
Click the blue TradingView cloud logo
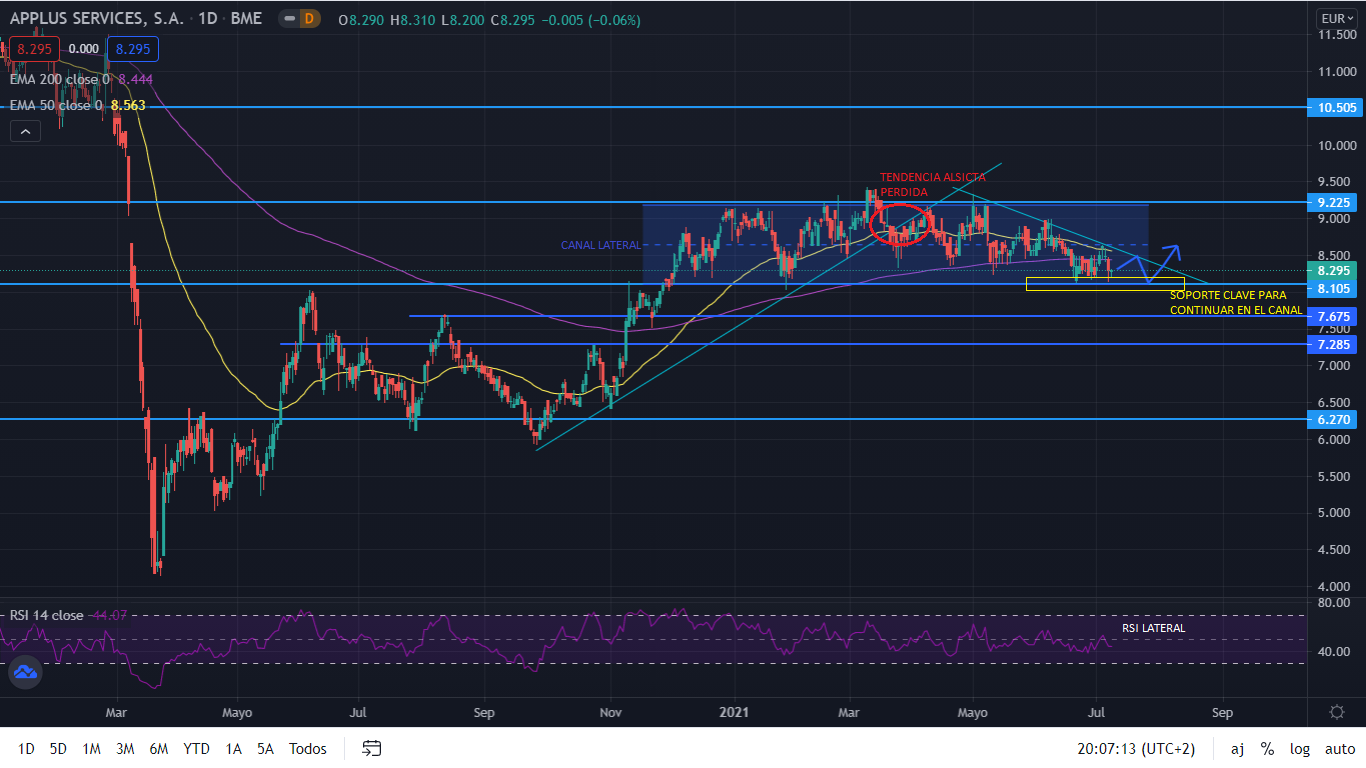[25, 673]
